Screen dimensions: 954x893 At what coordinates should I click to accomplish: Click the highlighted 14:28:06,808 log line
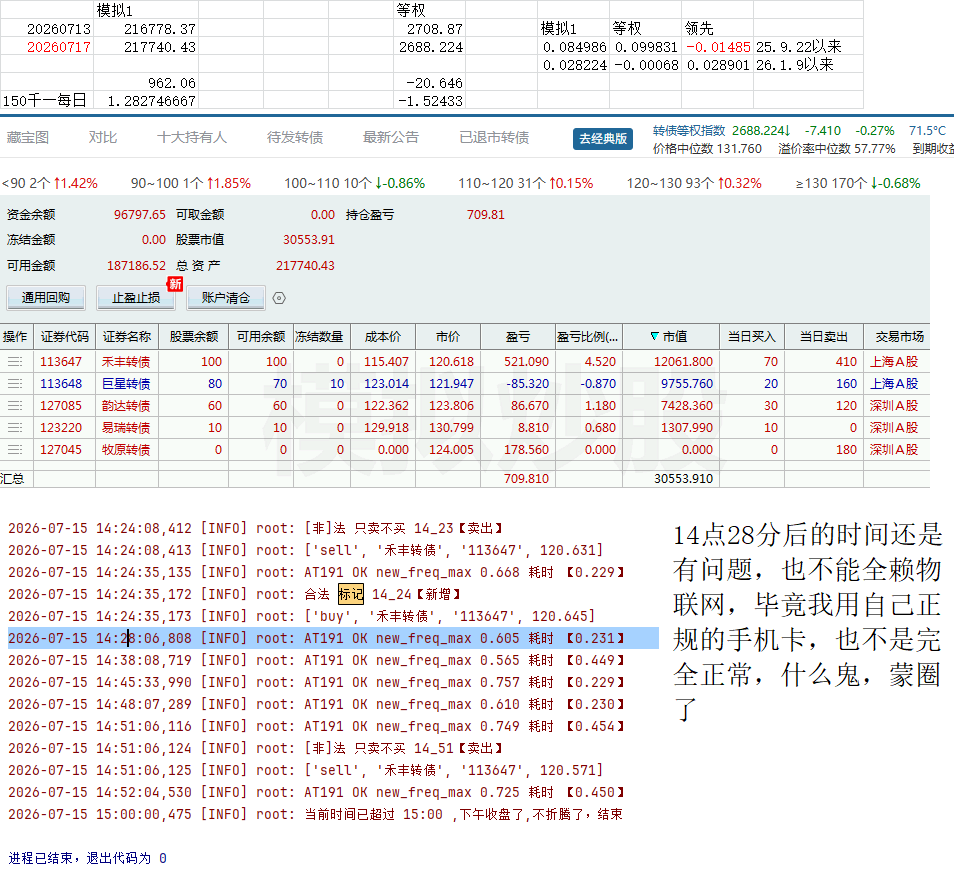pos(333,638)
